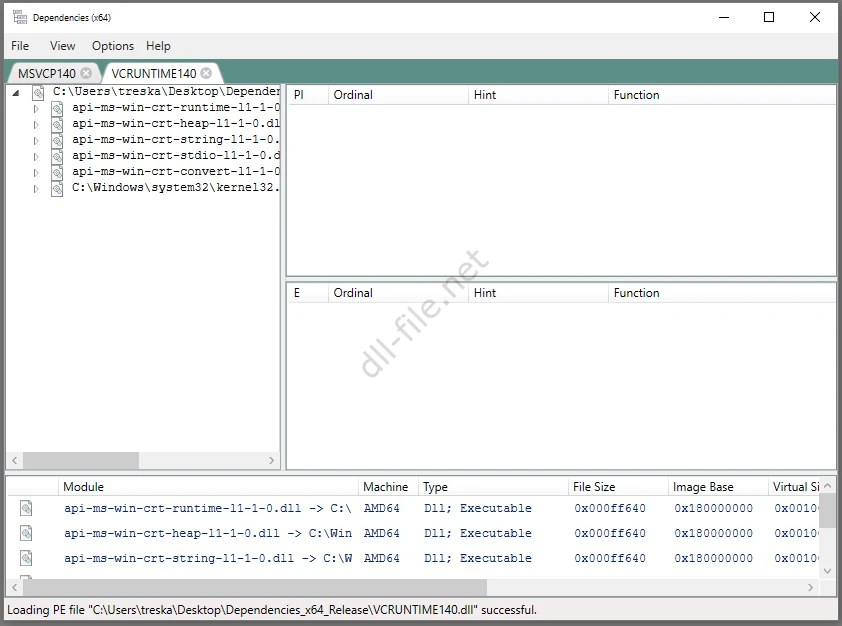Open the Options menu
842x626 pixels.
(113, 46)
